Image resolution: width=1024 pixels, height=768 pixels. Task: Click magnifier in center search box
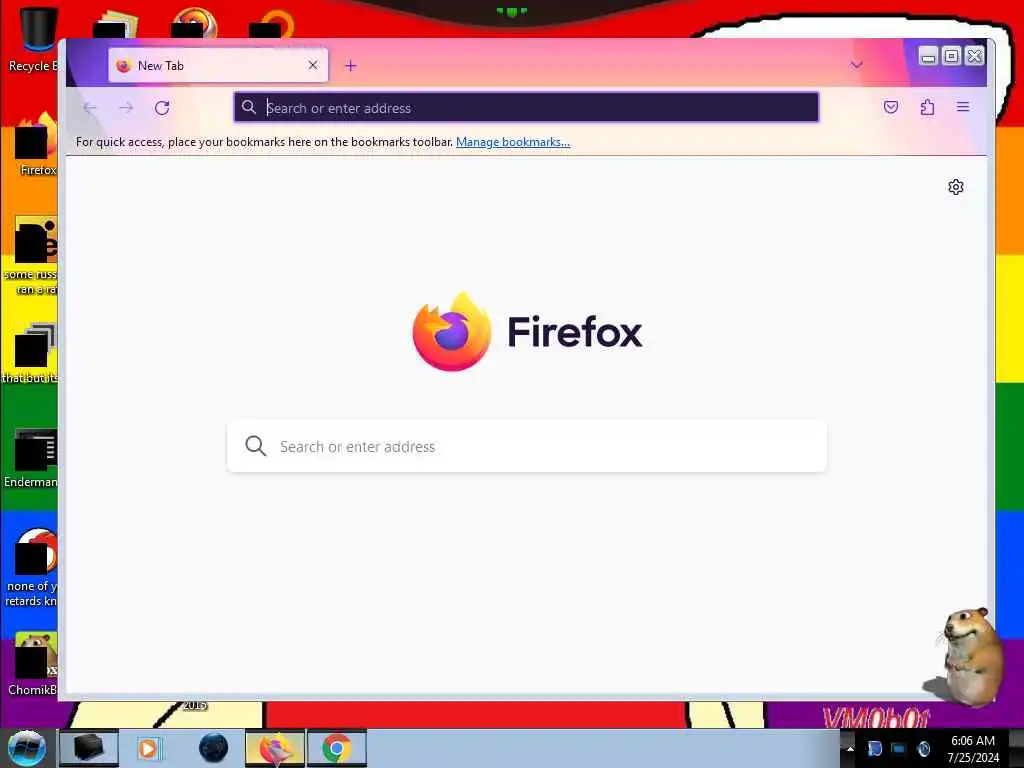pos(255,446)
